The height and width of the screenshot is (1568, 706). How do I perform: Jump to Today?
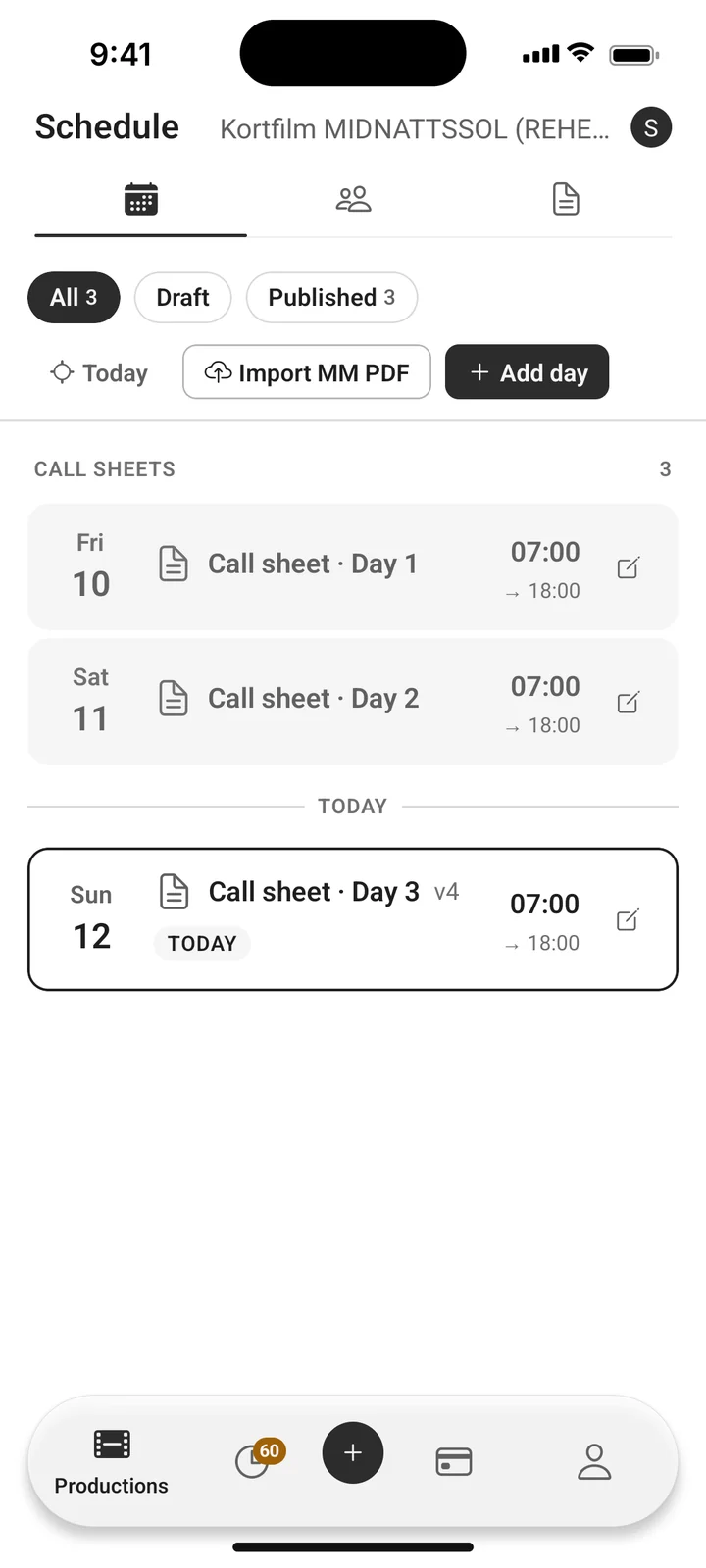[99, 372]
